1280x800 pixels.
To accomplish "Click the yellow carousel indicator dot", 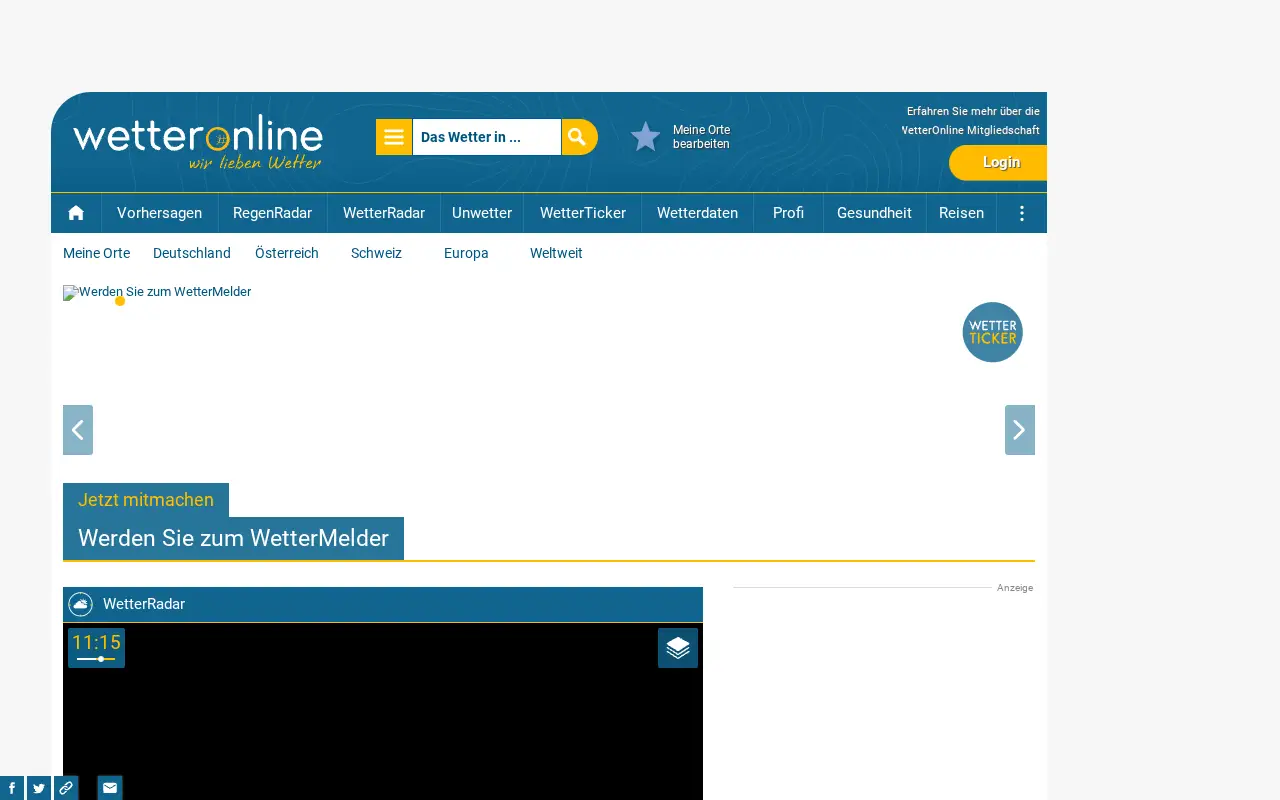I will (x=120, y=301).
